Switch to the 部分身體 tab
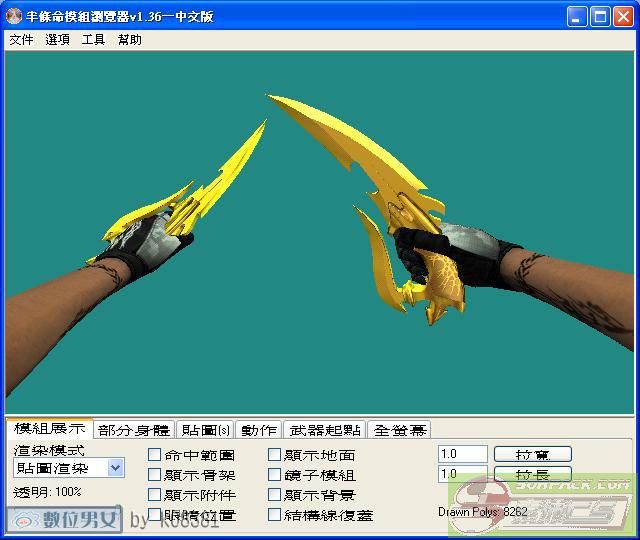The height and width of the screenshot is (540, 640). [134, 430]
